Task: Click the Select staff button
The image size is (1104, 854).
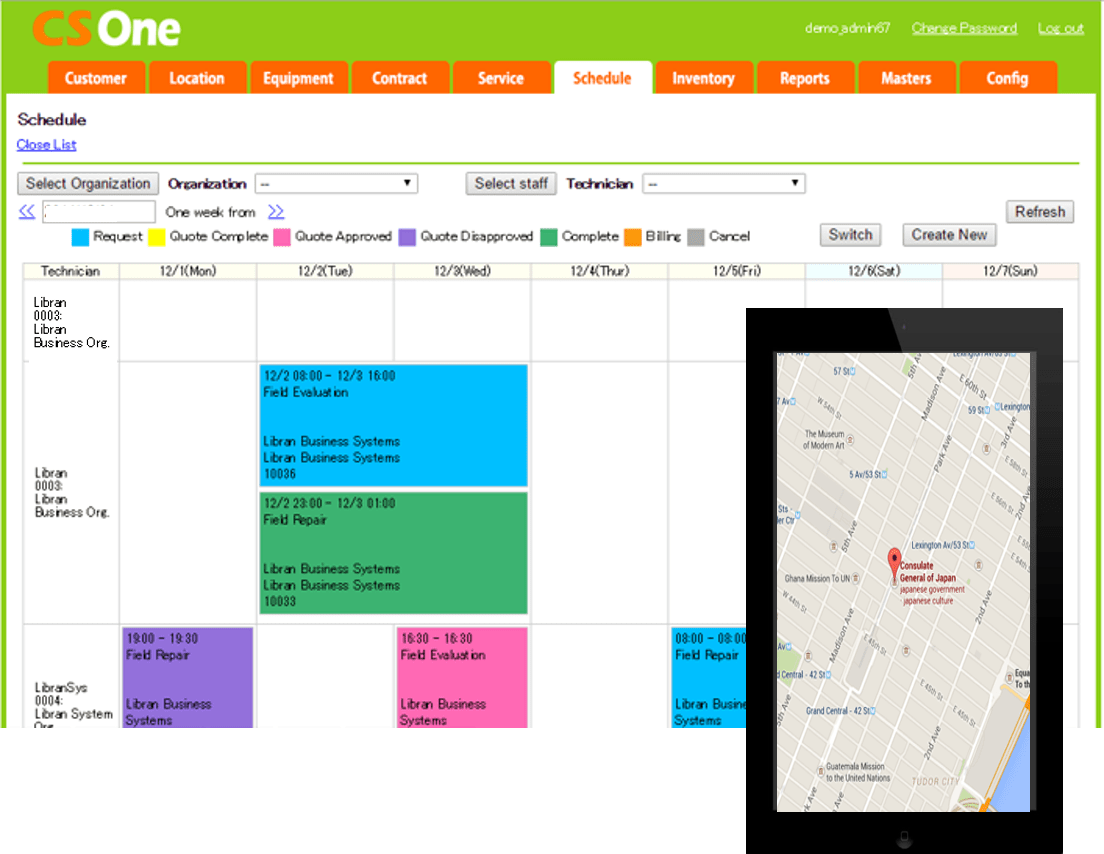Action: (x=511, y=184)
